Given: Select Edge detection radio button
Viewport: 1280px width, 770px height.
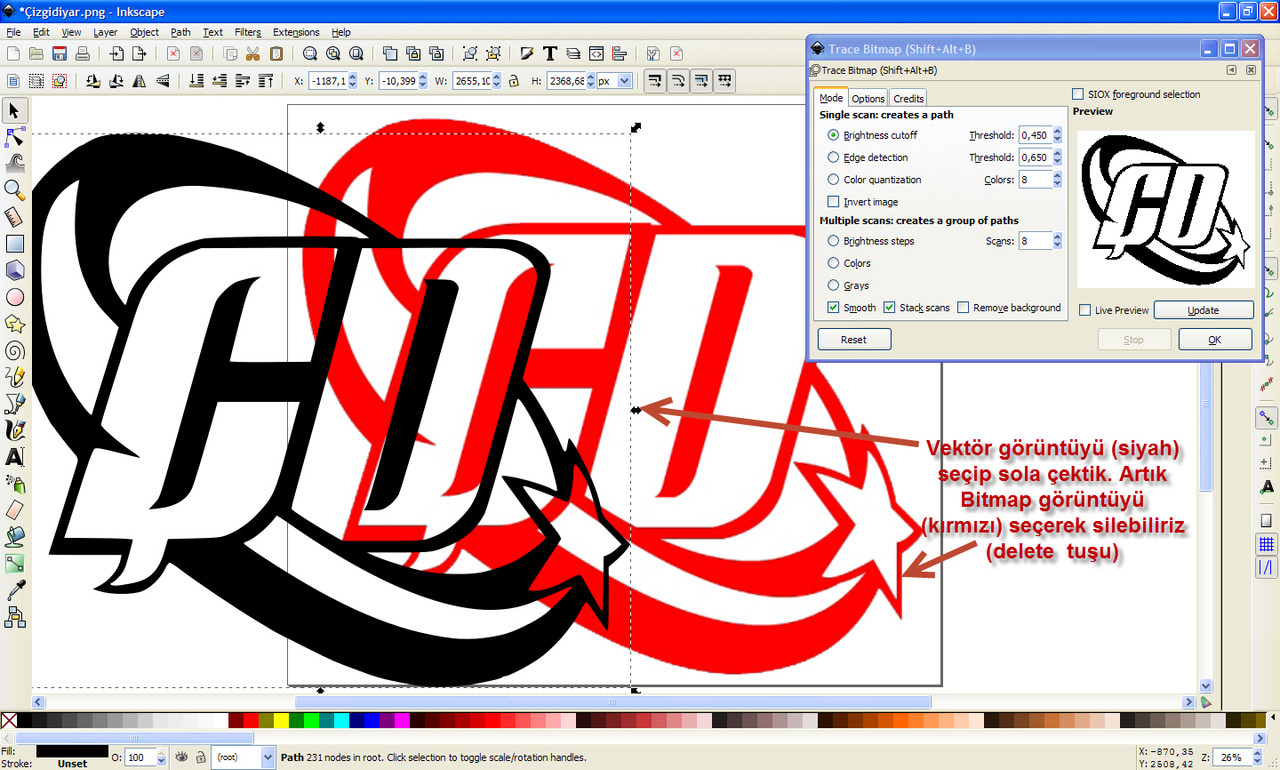Looking at the screenshot, I should pyautogui.click(x=834, y=157).
